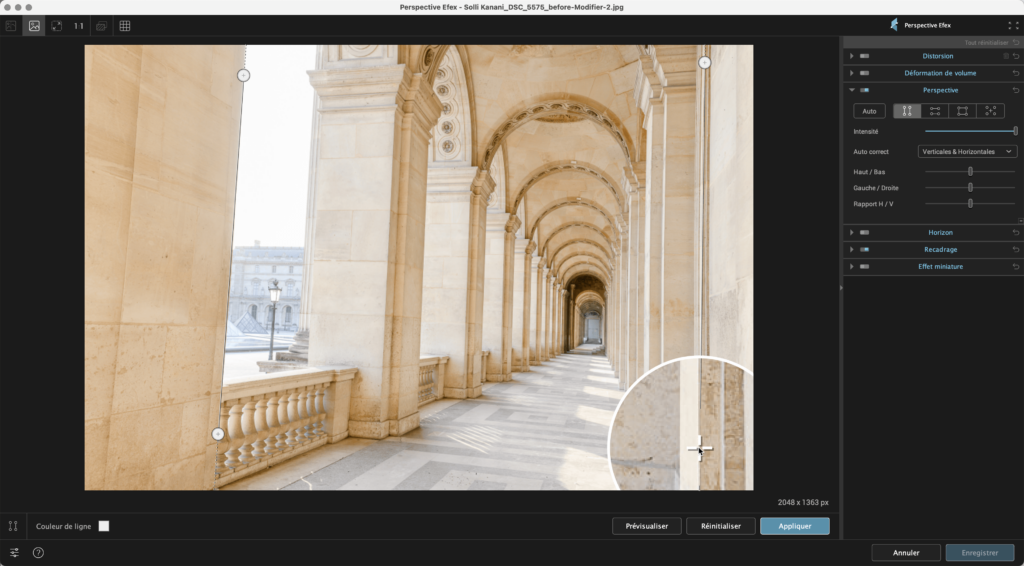This screenshot has width=1024, height=566.
Task: Open the Couleur de ligne color swatch
Action: point(104,526)
